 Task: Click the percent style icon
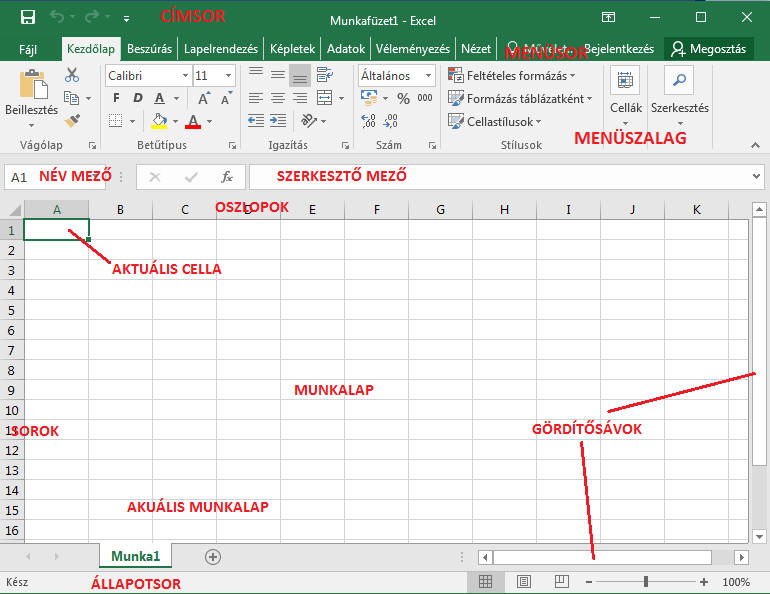[403, 98]
